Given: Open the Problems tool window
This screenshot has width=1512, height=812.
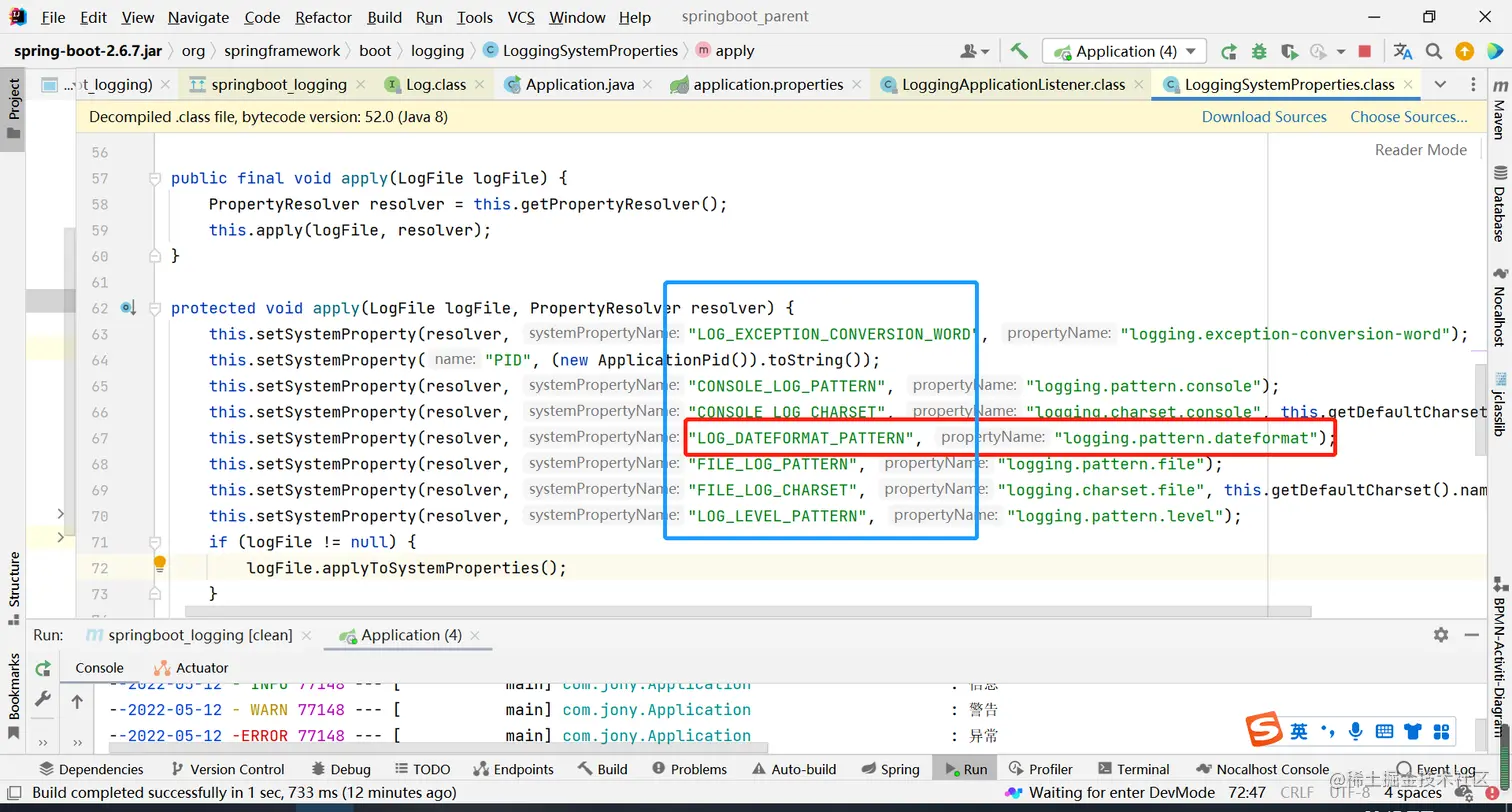Looking at the screenshot, I should (x=689, y=769).
